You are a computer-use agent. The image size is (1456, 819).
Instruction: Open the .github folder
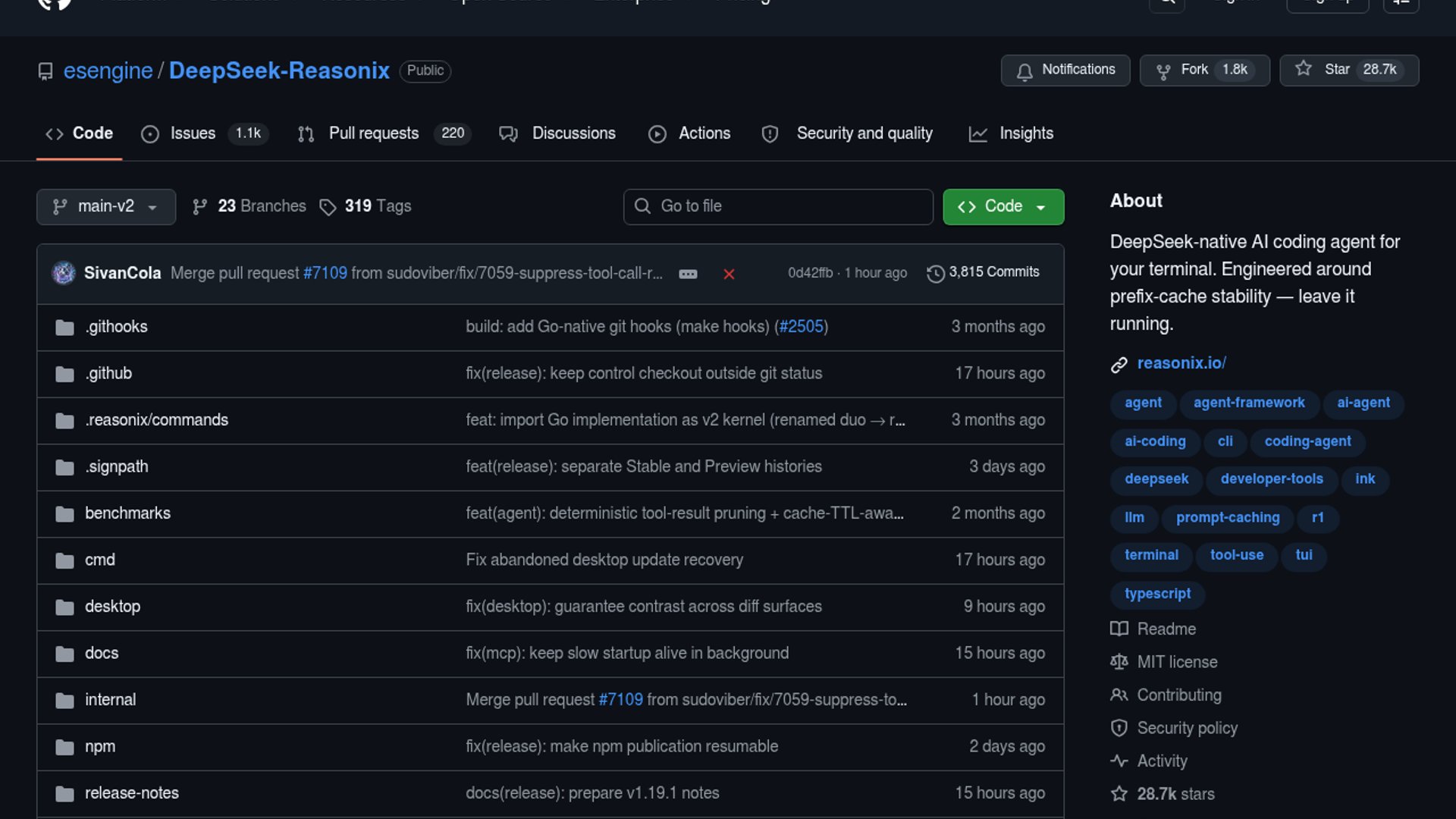[108, 373]
